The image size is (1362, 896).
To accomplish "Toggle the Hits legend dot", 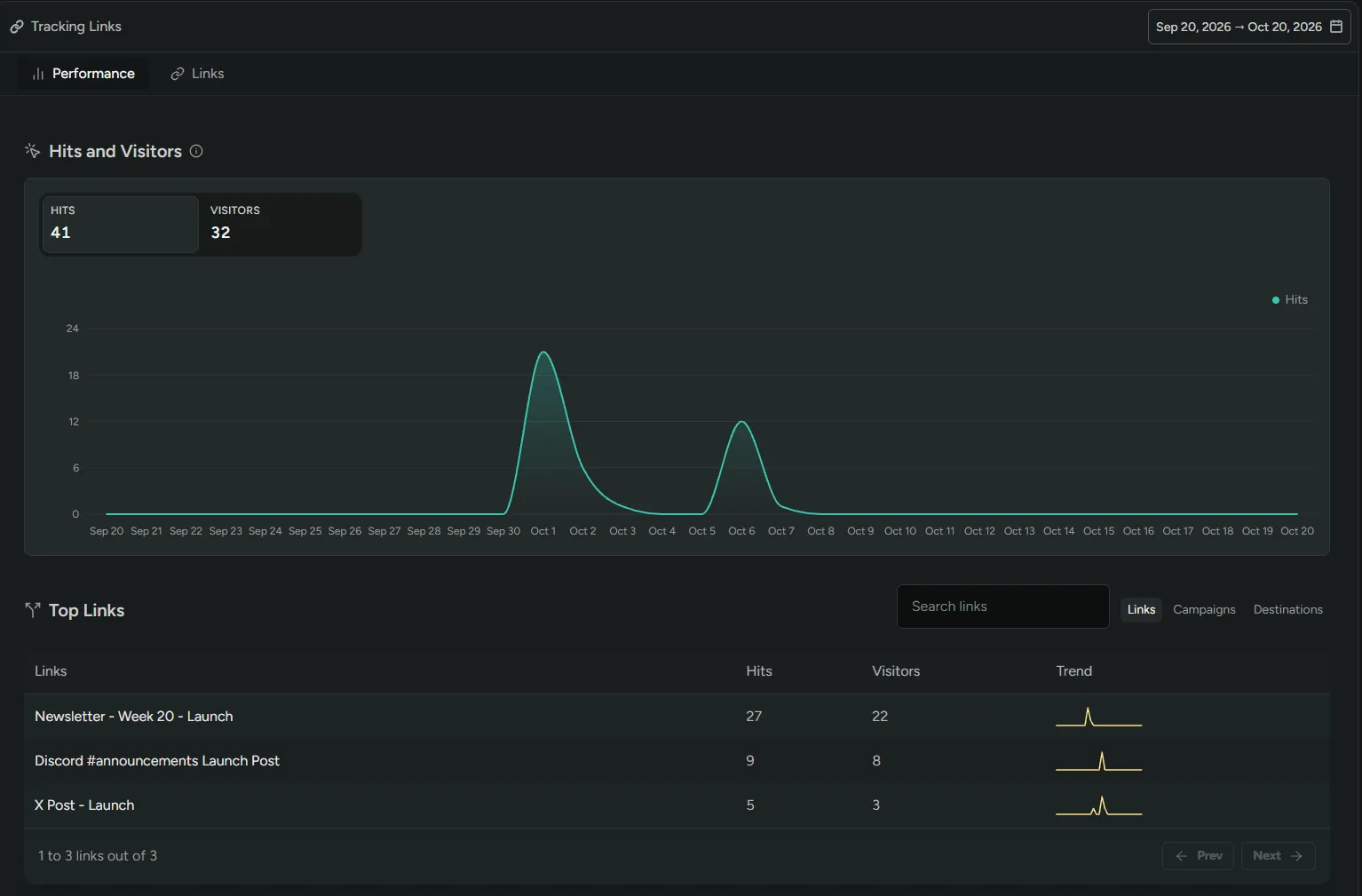I will pos(1276,300).
